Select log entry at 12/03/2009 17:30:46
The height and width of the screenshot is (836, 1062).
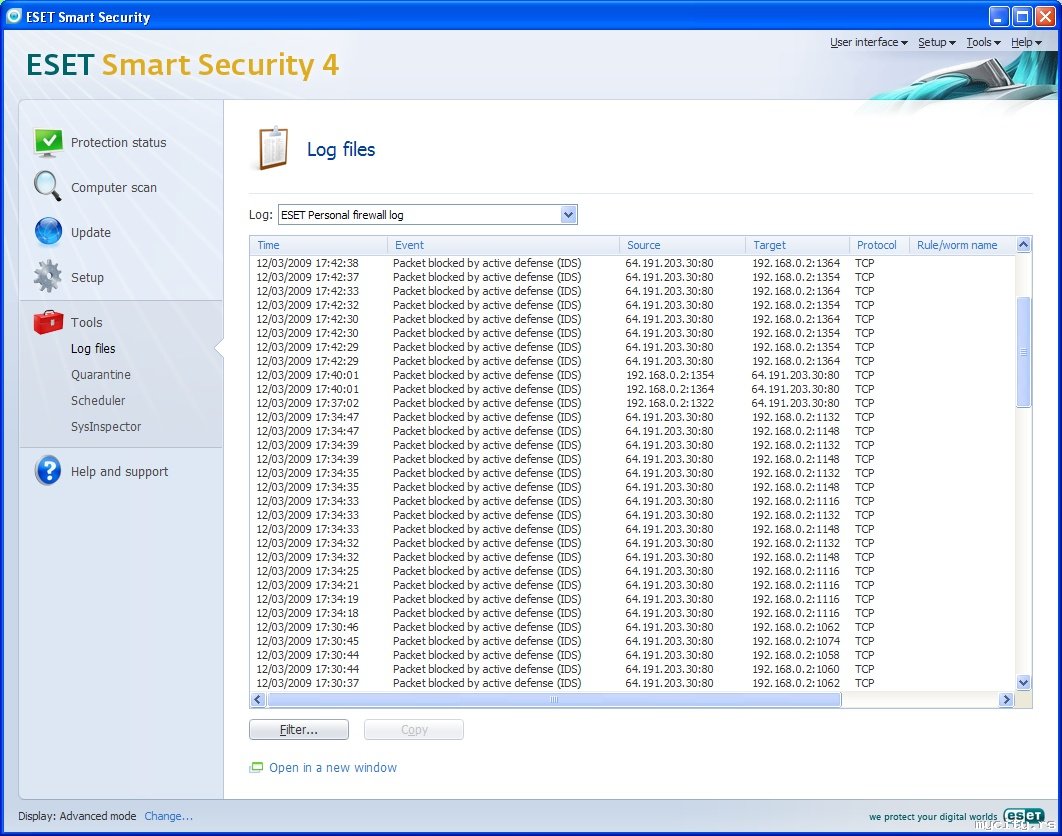click(633, 627)
